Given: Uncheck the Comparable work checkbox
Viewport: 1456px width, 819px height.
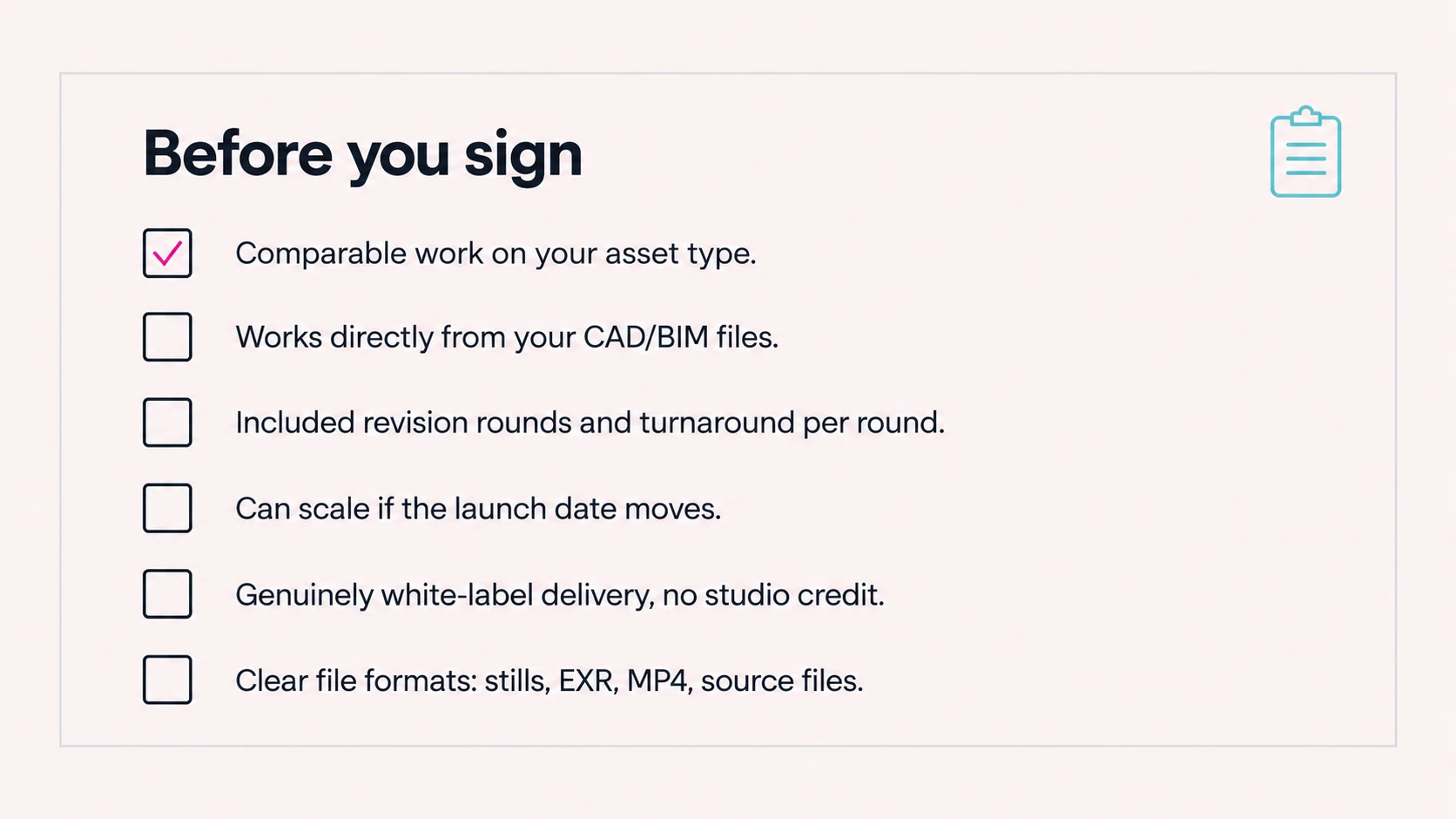Looking at the screenshot, I should coord(167,254).
